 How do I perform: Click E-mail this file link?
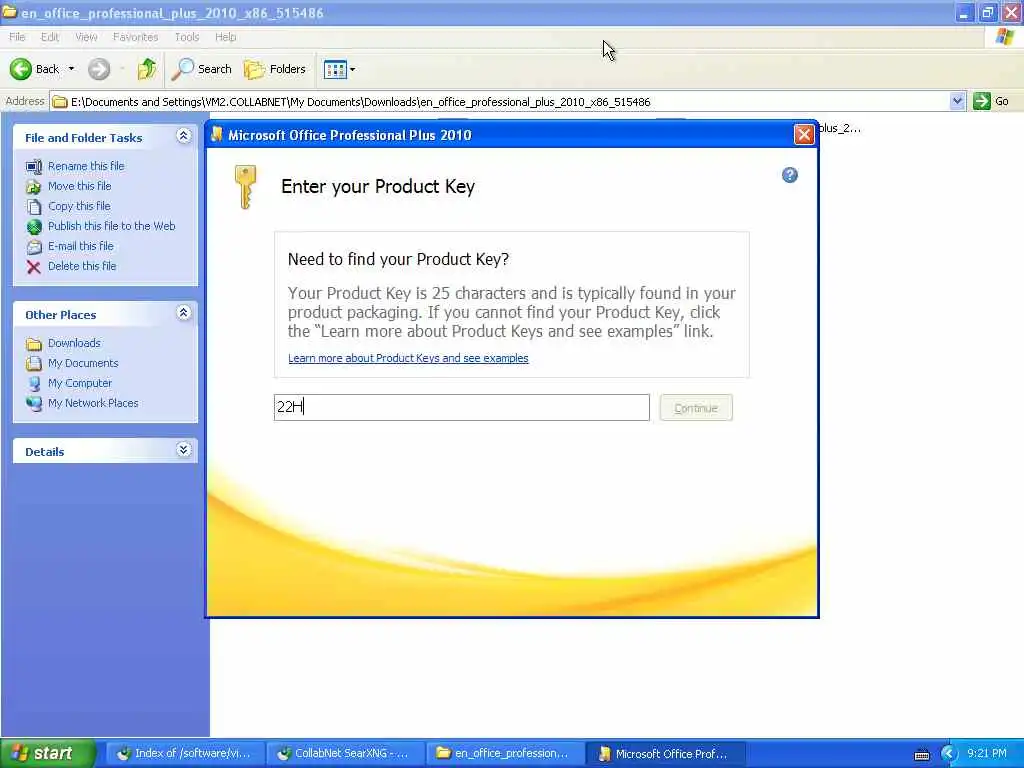click(x=80, y=246)
